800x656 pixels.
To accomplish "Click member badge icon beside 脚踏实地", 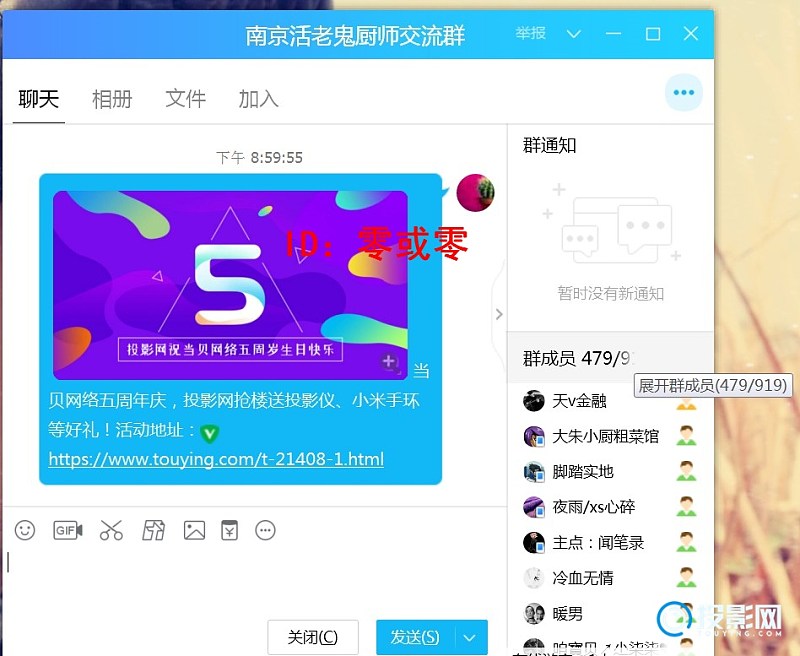I will (686, 471).
